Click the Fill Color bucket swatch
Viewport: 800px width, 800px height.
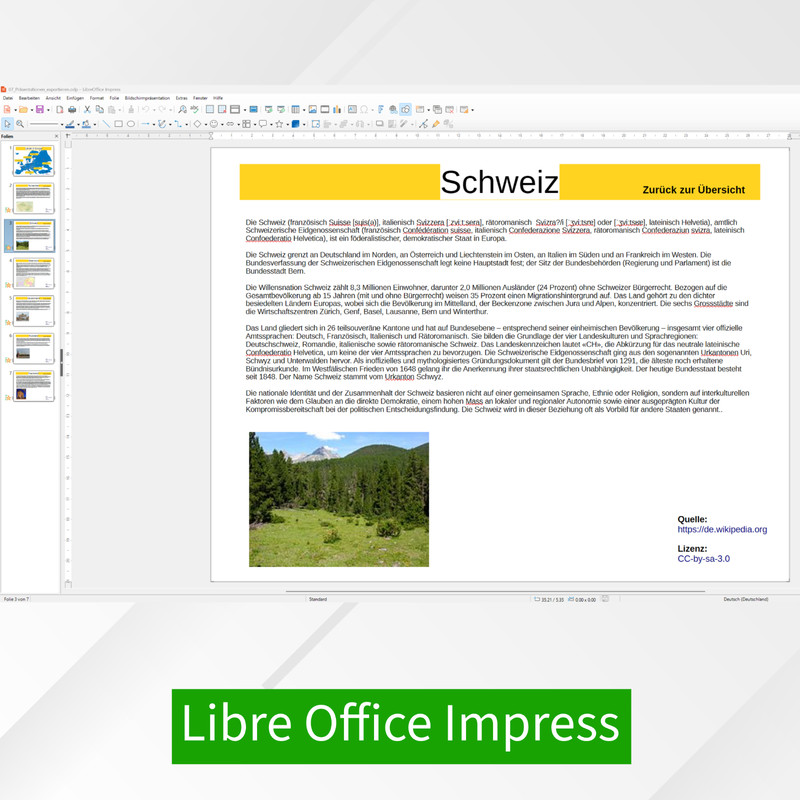coord(86,124)
